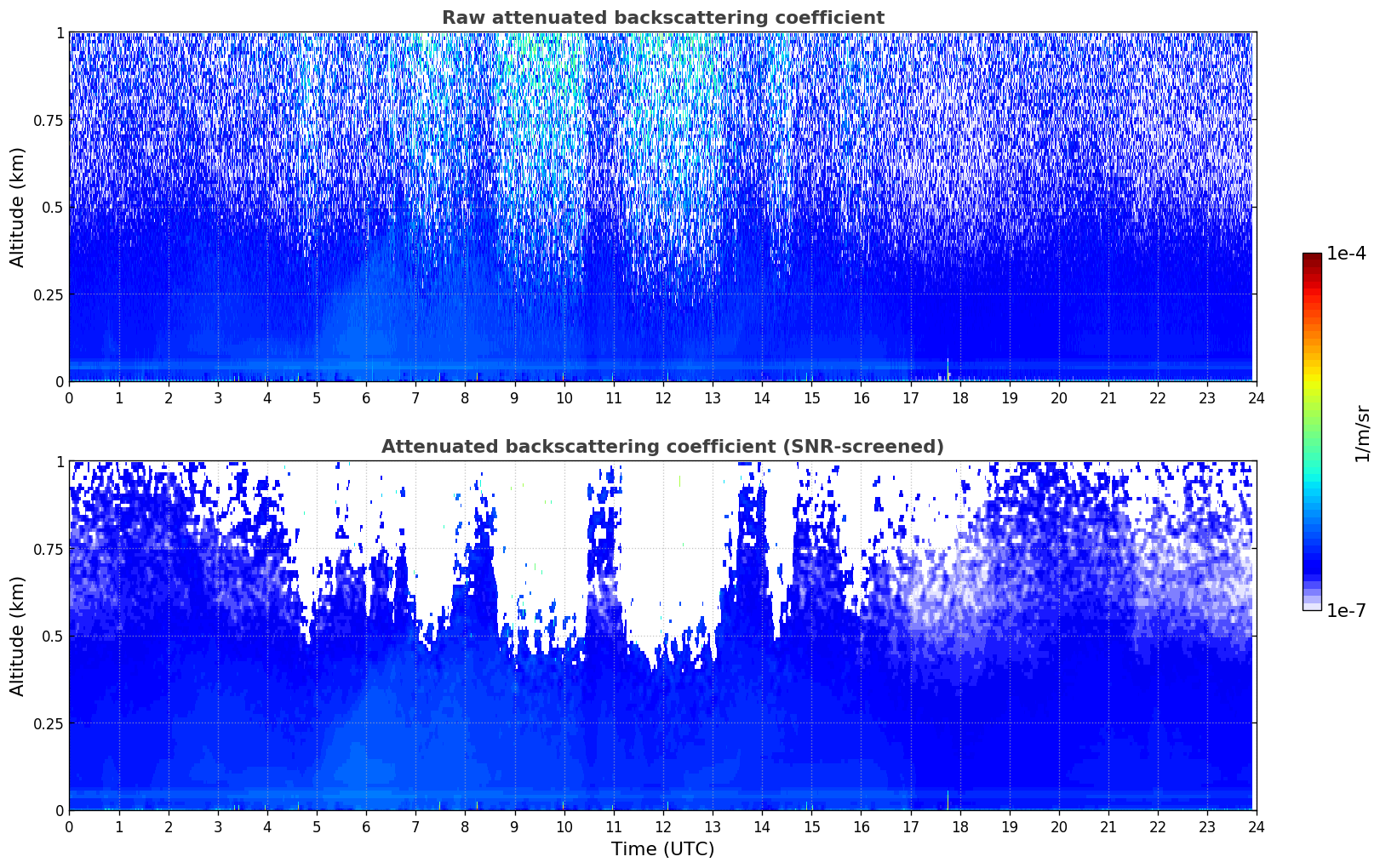Click hour tick '15' under the raw plot
The height and width of the screenshot is (868, 1380).
[811, 397]
